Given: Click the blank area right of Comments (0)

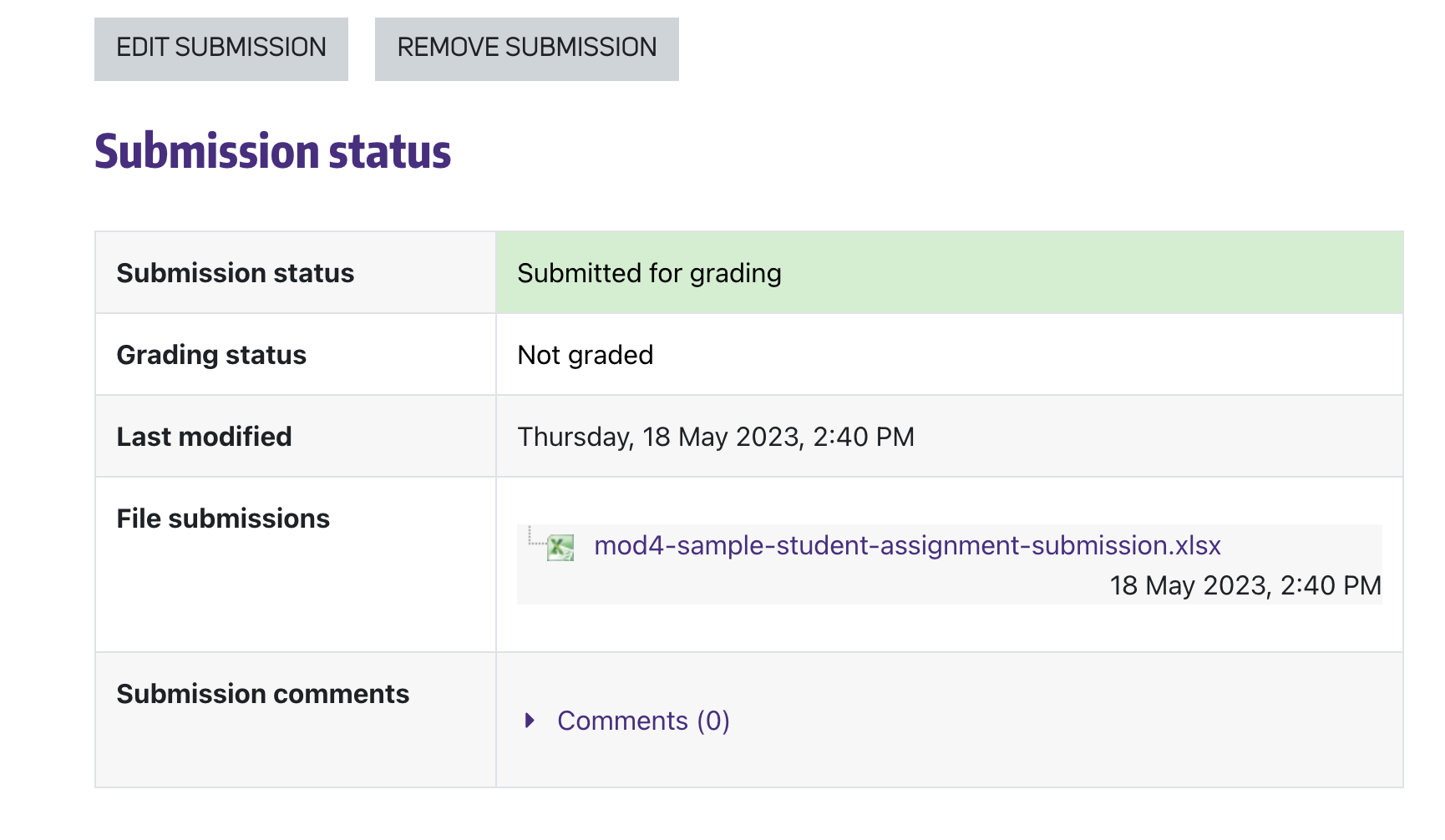Looking at the screenshot, I should (x=1044, y=721).
